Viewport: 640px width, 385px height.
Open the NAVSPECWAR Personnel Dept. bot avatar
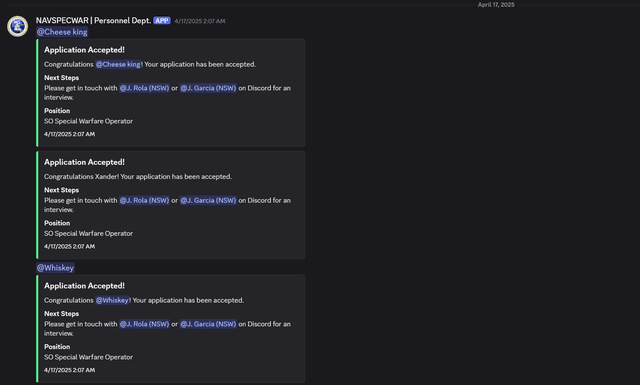point(18,27)
